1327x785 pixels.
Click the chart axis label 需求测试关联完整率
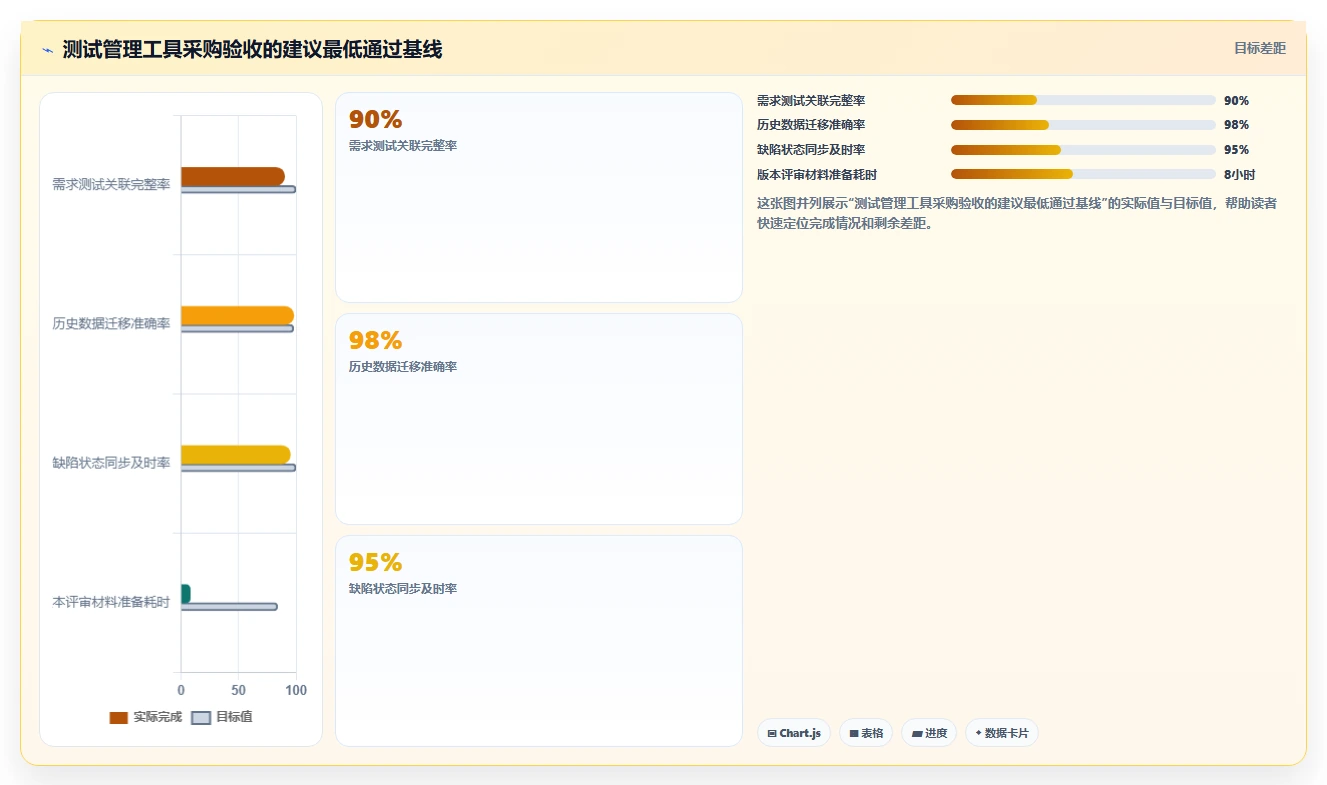click(x=111, y=184)
